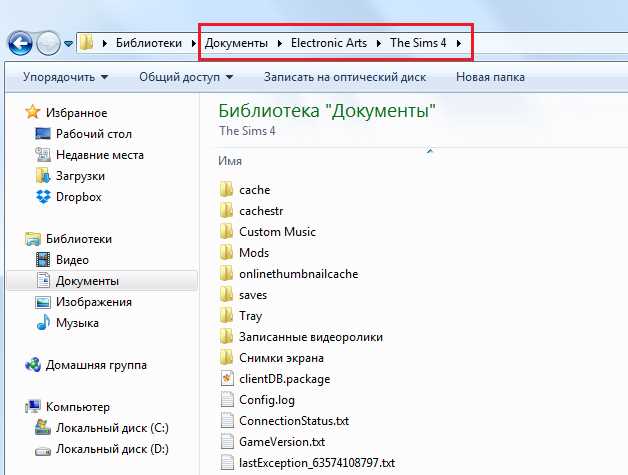Screen dimensions: 628x475
Task: Sort by the Имя column header
Action: click(230, 161)
